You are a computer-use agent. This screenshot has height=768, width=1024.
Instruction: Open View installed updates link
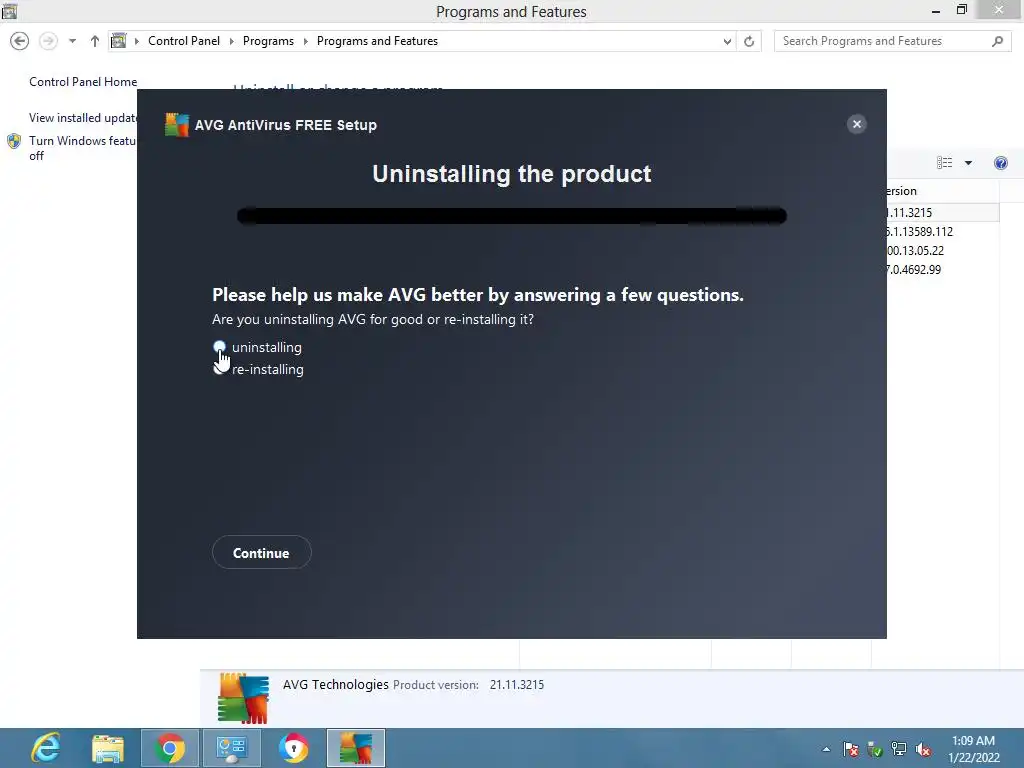pyautogui.click(x=83, y=118)
